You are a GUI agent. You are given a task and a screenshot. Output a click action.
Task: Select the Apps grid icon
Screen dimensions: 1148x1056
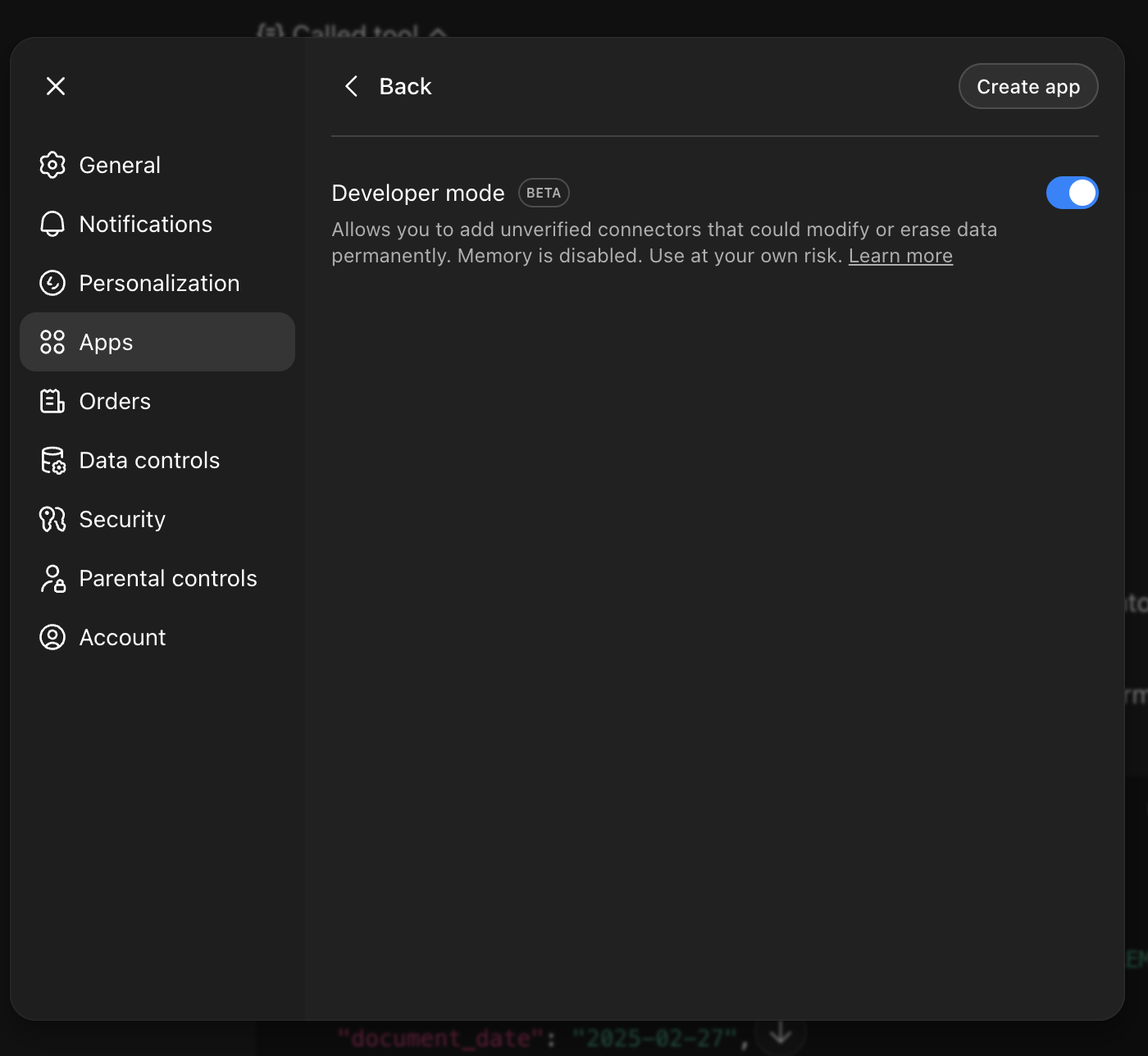pyautogui.click(x=52, y=342)
